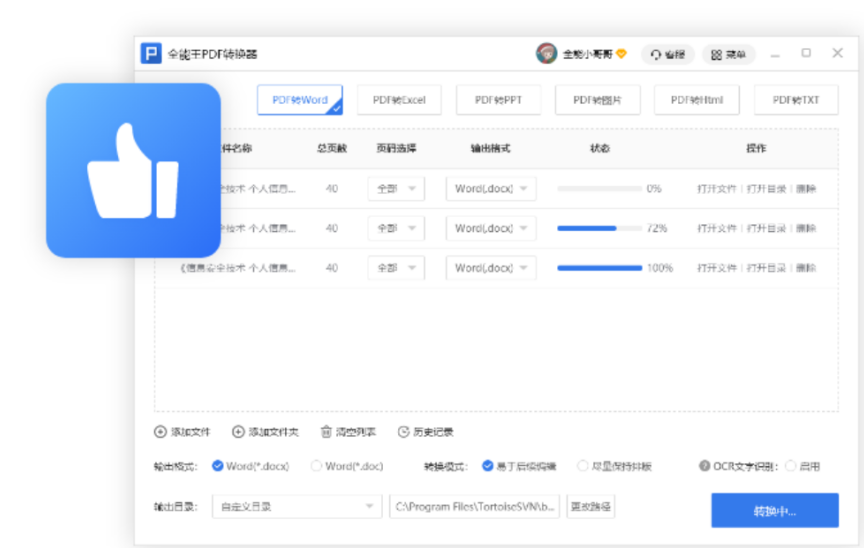
Task: Open 历史记录 history clock icon
Action: (404, 432)
